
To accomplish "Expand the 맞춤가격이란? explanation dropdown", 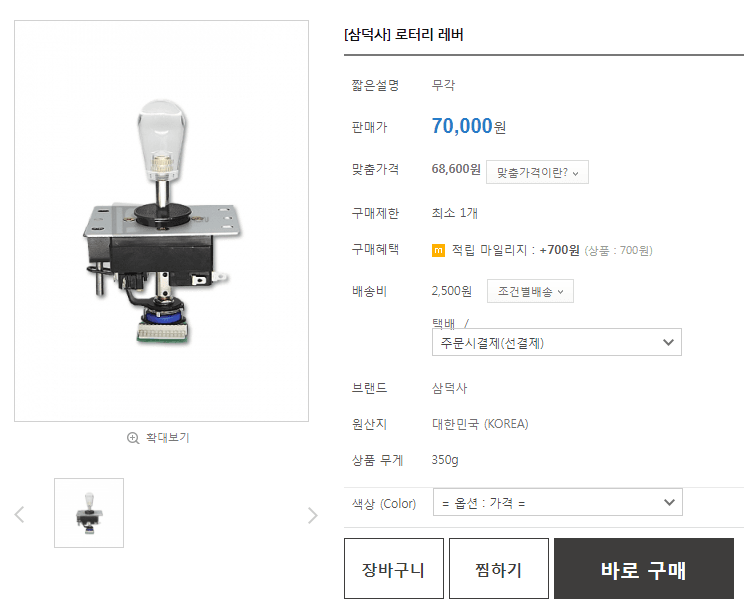I will pyautogui.click(x=537, y=172).
